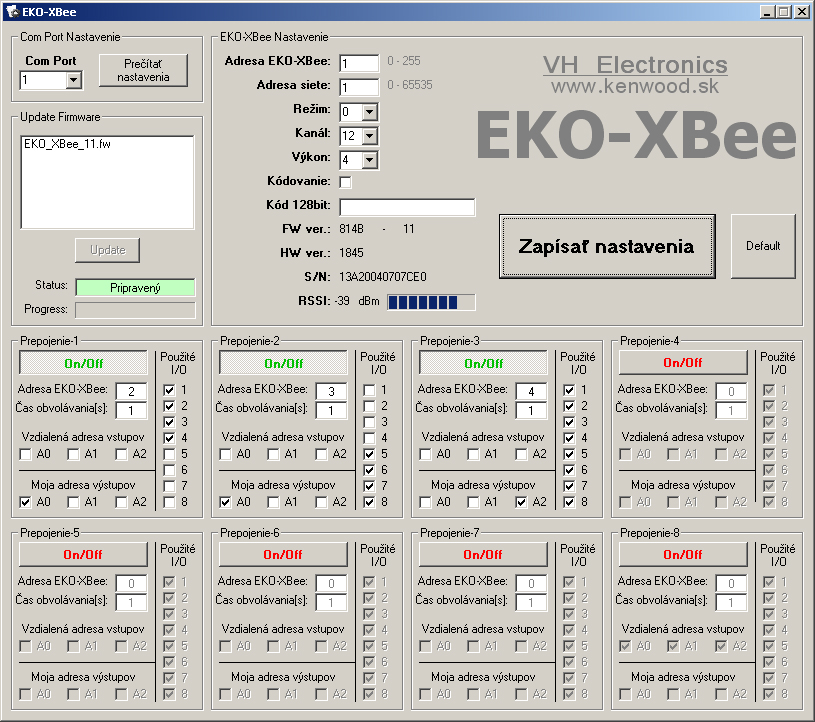Uncheck Moja adresa výstupov A2 in Prepojenie-3

point(521,502)
